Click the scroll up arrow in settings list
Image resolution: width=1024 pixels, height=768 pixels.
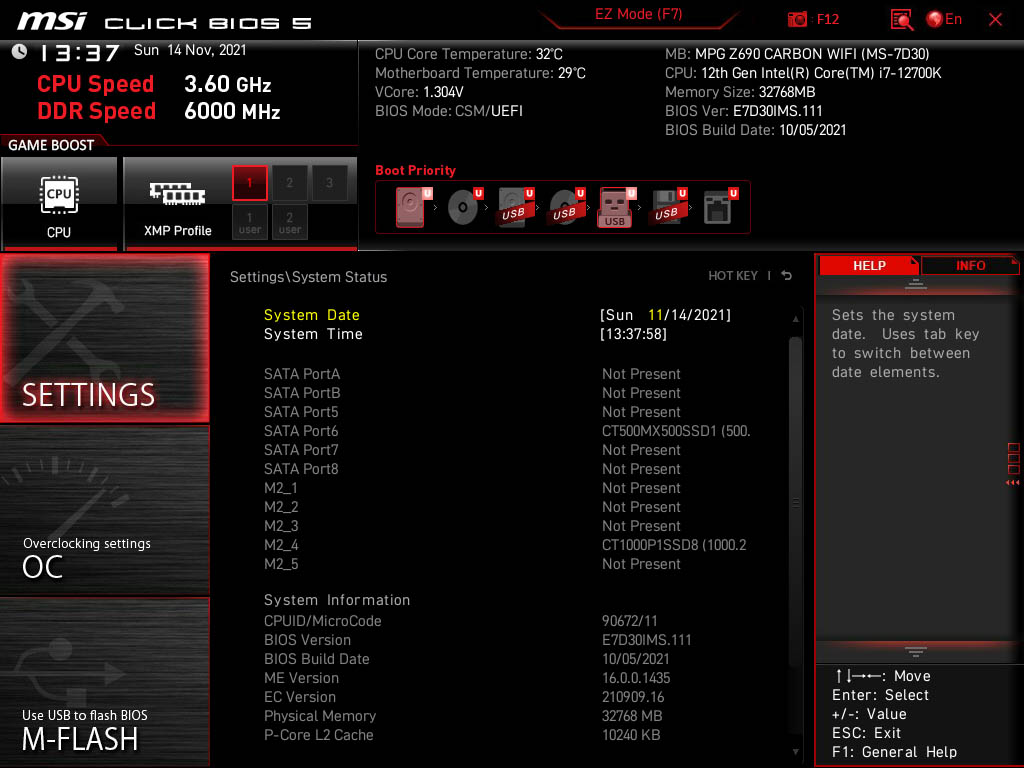(796, 318)
